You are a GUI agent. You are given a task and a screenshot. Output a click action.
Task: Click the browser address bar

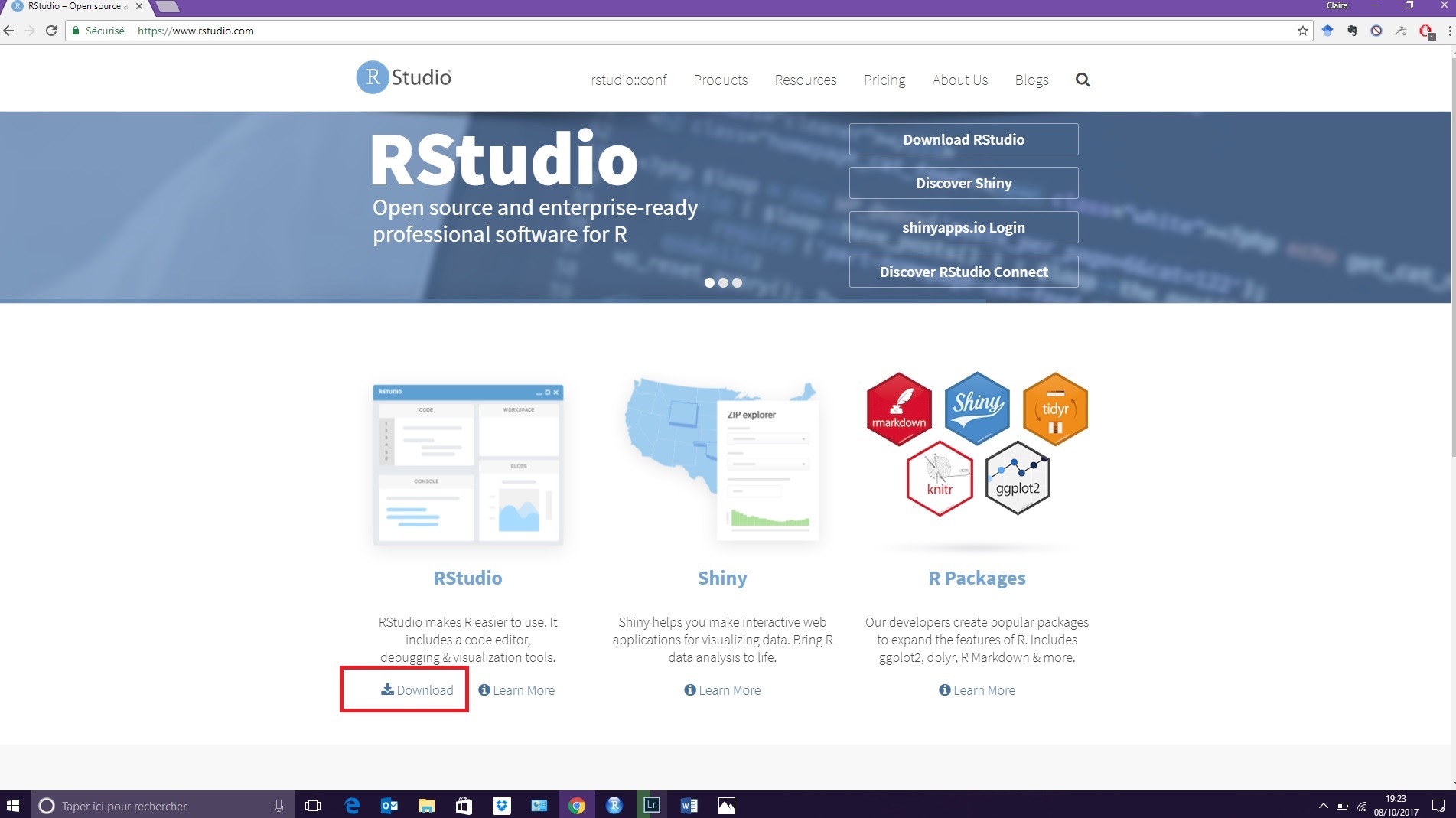pyautogui.click(x=689, y=31)
